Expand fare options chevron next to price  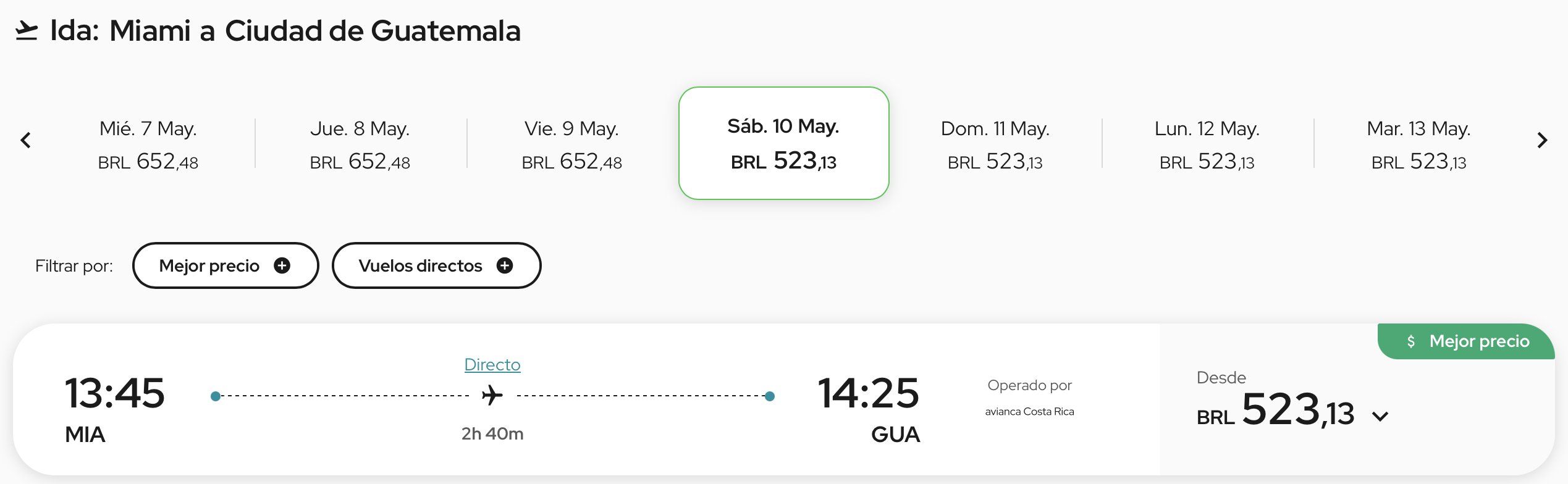[1380, 417]
